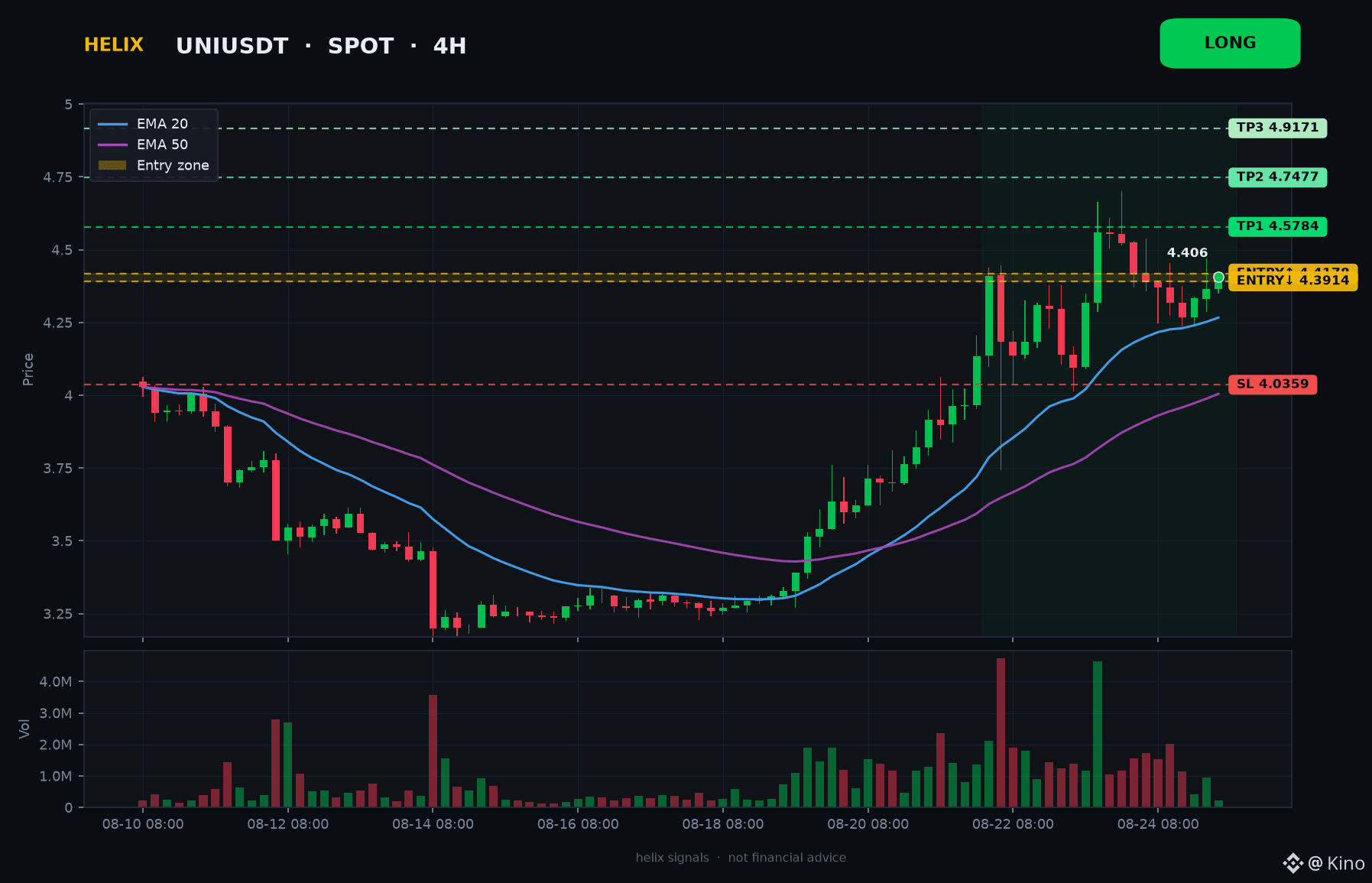Select the Entry zone legend label
1372x883 pixels.
point(173,165)
